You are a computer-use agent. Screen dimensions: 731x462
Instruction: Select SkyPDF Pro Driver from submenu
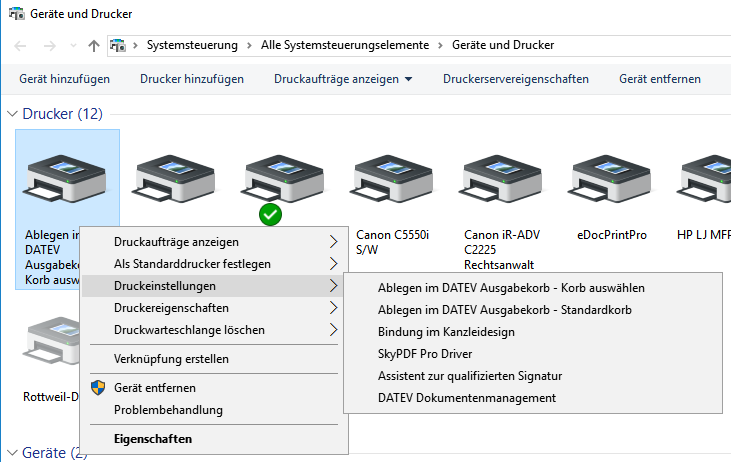click(x=425, y=353)
